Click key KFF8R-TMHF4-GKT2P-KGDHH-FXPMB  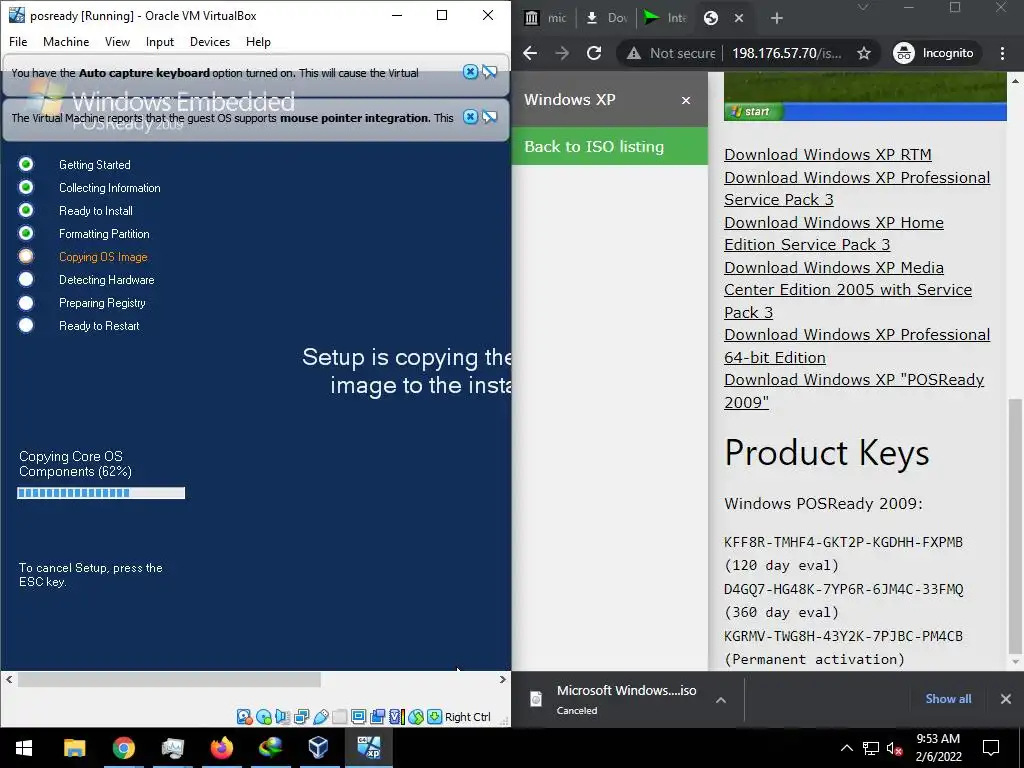tap(843, 542)
